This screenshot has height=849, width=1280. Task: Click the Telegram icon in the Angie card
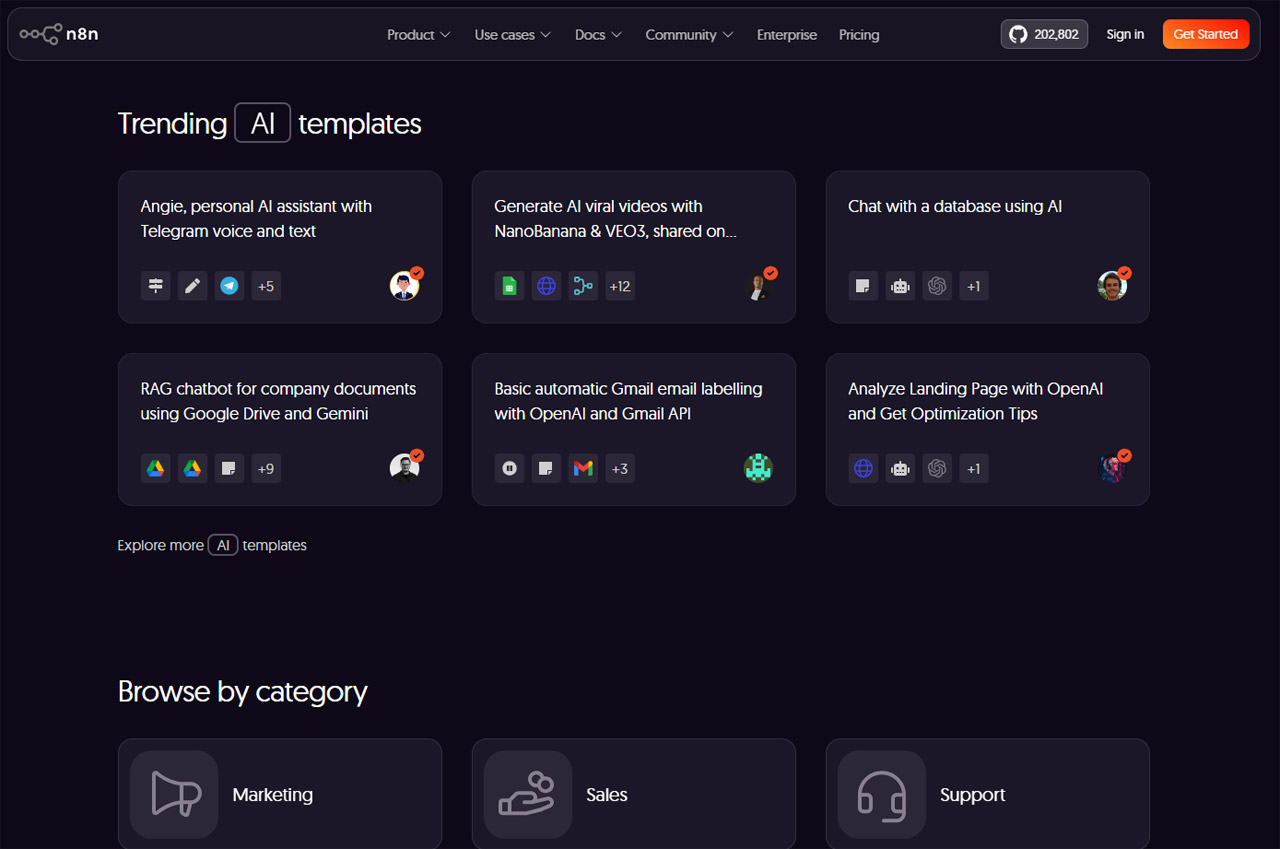click(230, 286)
